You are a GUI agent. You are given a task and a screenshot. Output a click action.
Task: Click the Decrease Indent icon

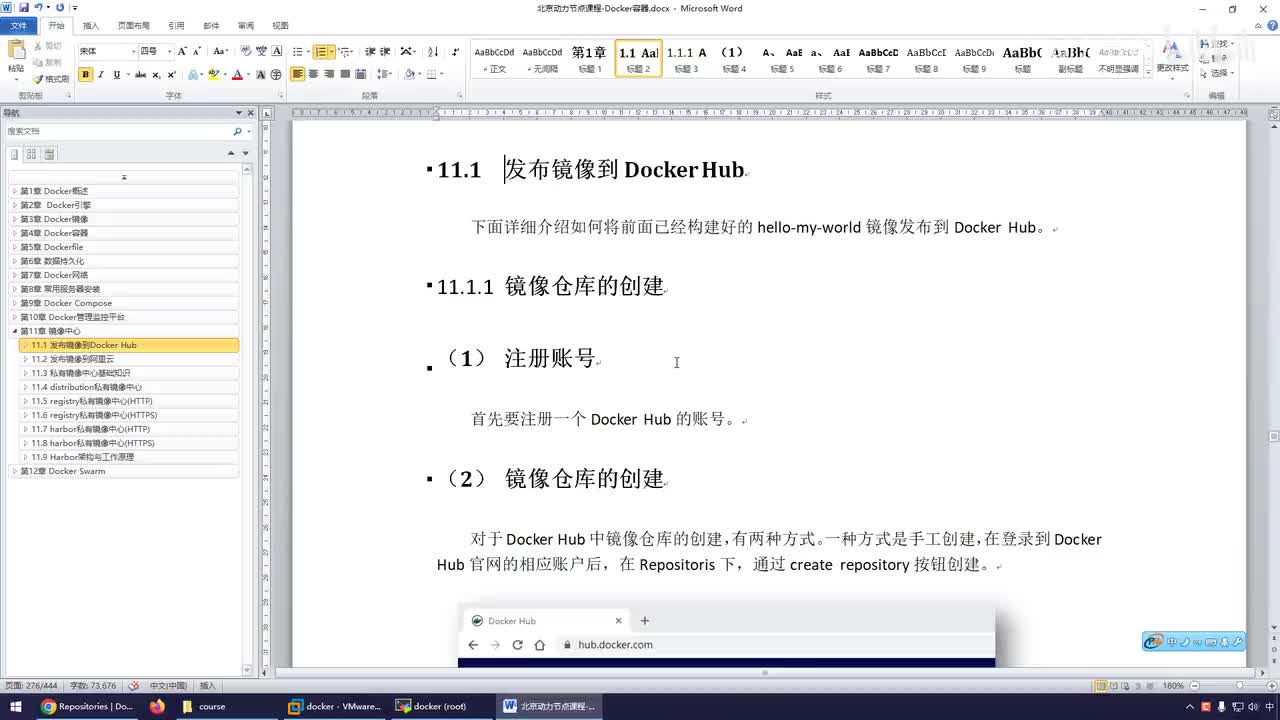click(370, 51)
